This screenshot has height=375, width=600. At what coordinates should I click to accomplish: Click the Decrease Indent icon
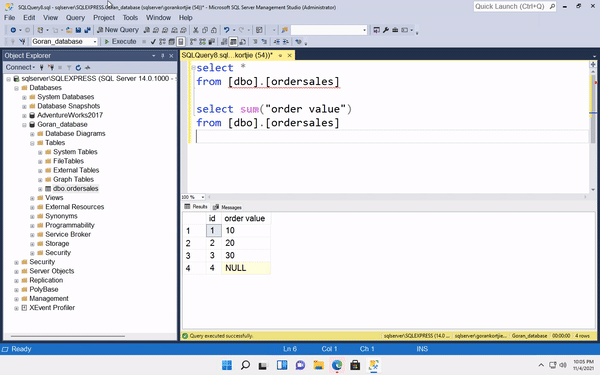pyautogui.click(x=277, y=41)
